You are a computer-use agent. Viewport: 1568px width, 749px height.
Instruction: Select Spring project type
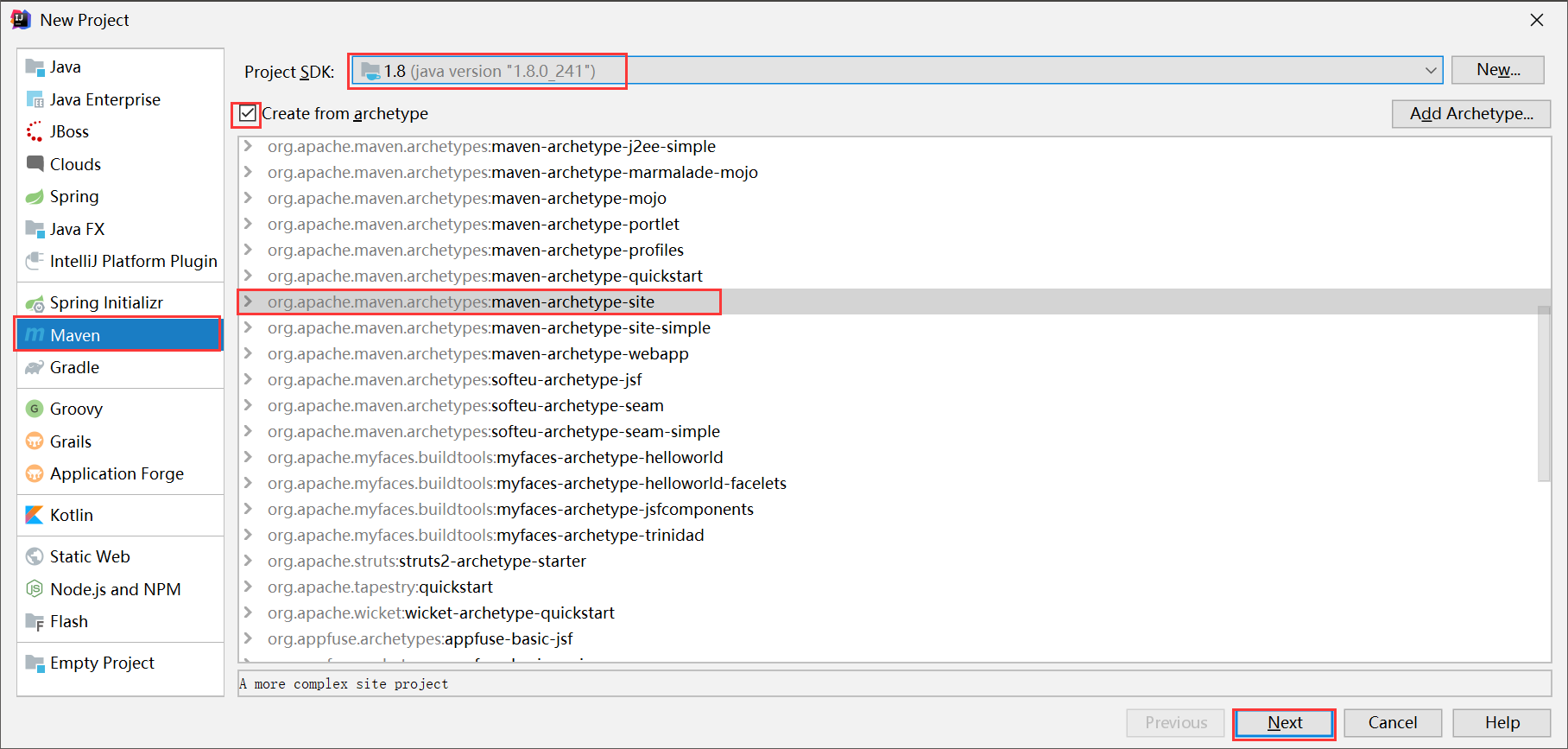coord(120,196)
